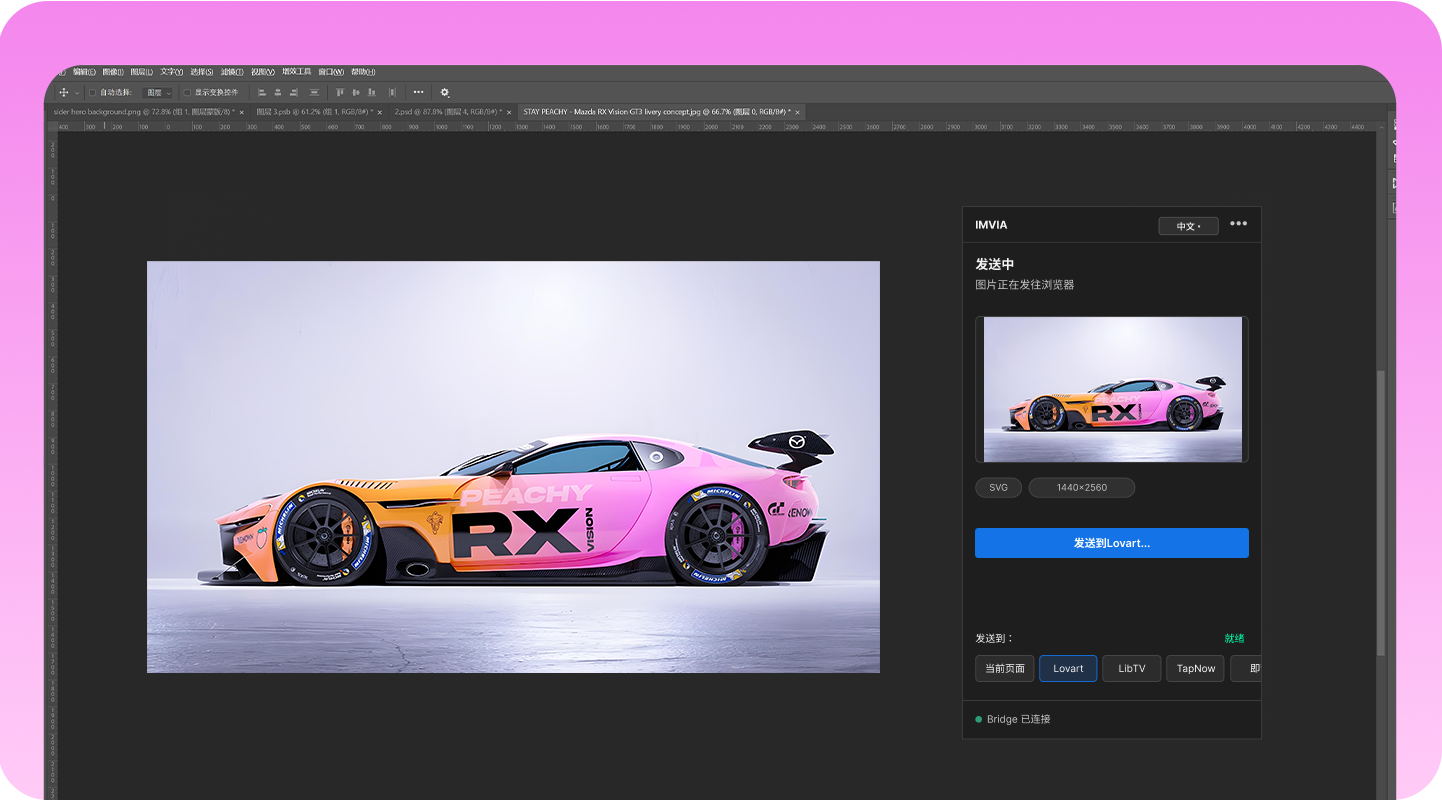Open the 增效工具 menu

[297, 72]
